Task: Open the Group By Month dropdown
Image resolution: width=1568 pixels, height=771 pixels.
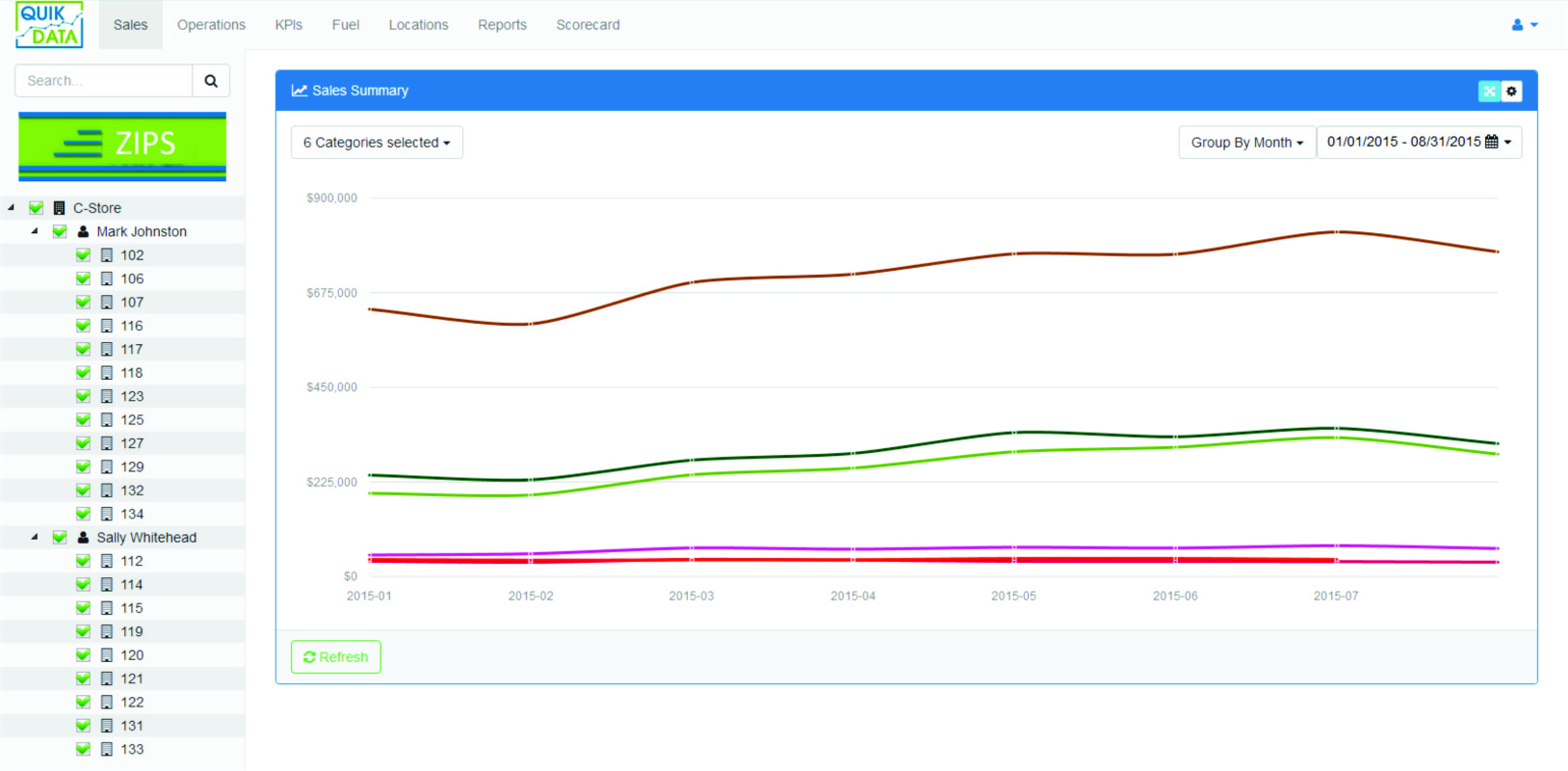Action: [1247, 143]
